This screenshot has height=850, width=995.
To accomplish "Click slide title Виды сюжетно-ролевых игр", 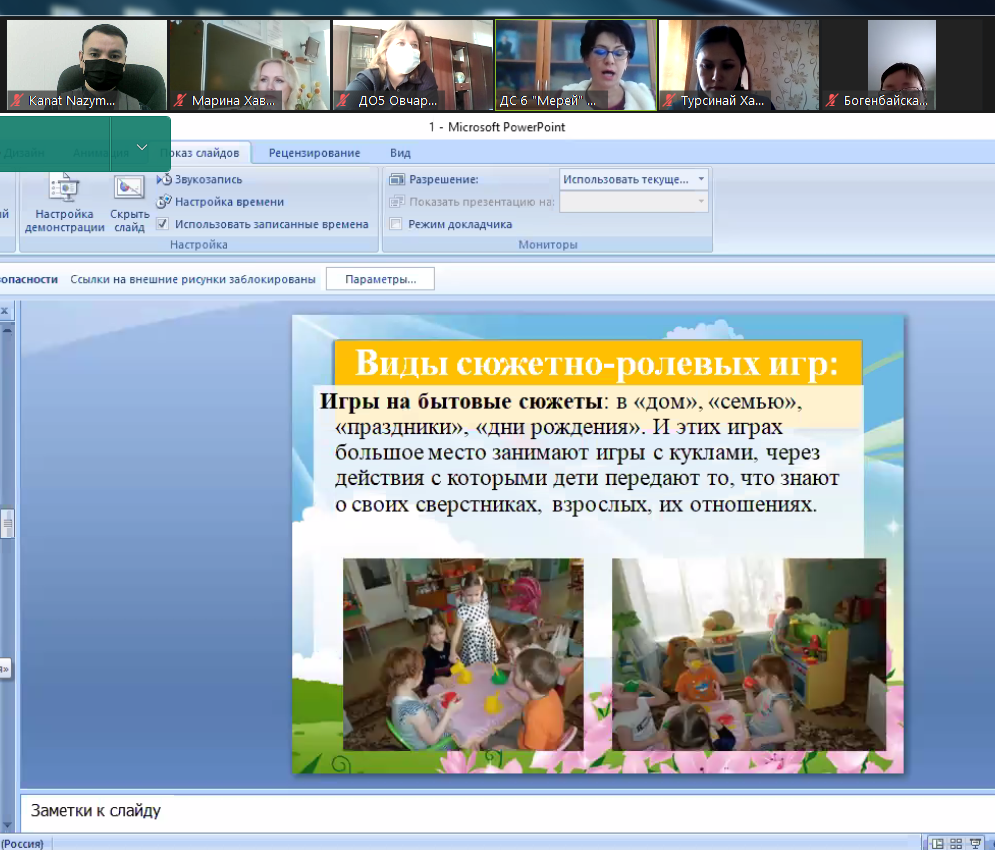I will (x=597, y=363).
